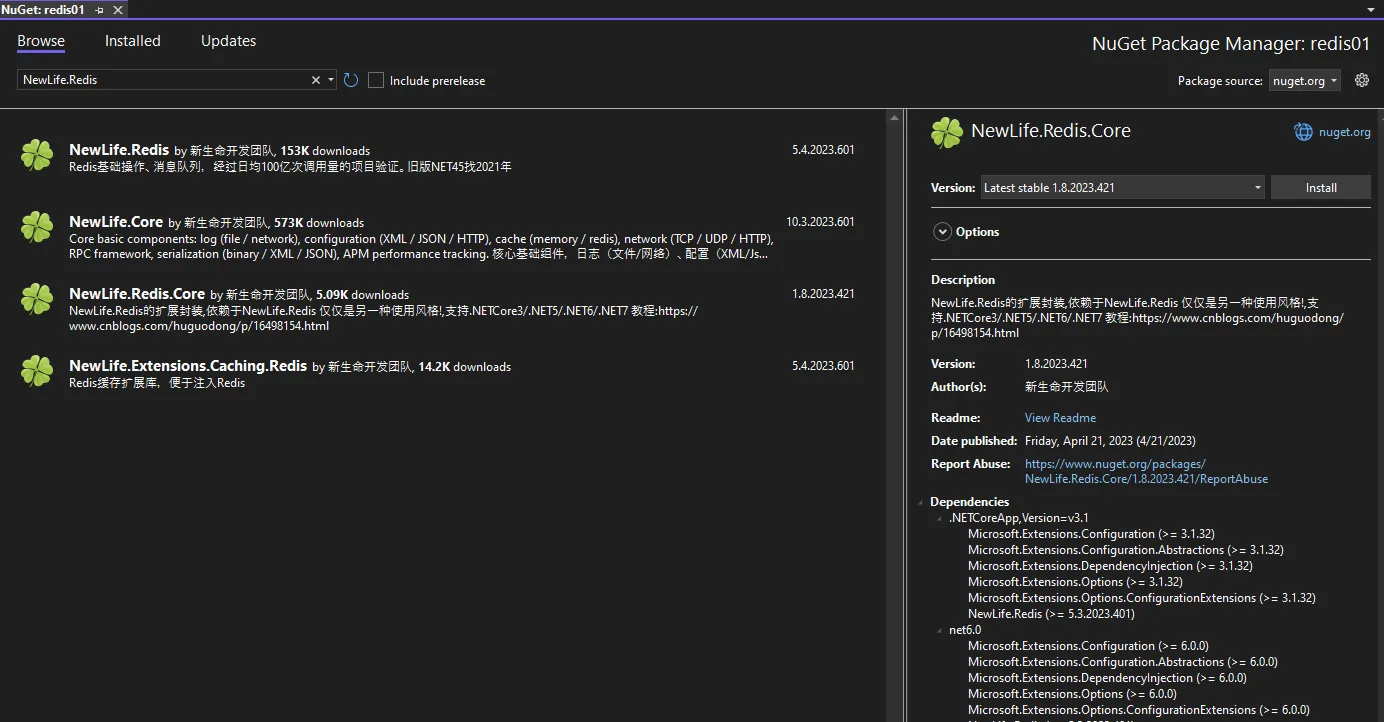Click version 1.8.2023.421 in the package list

point(823,294)
